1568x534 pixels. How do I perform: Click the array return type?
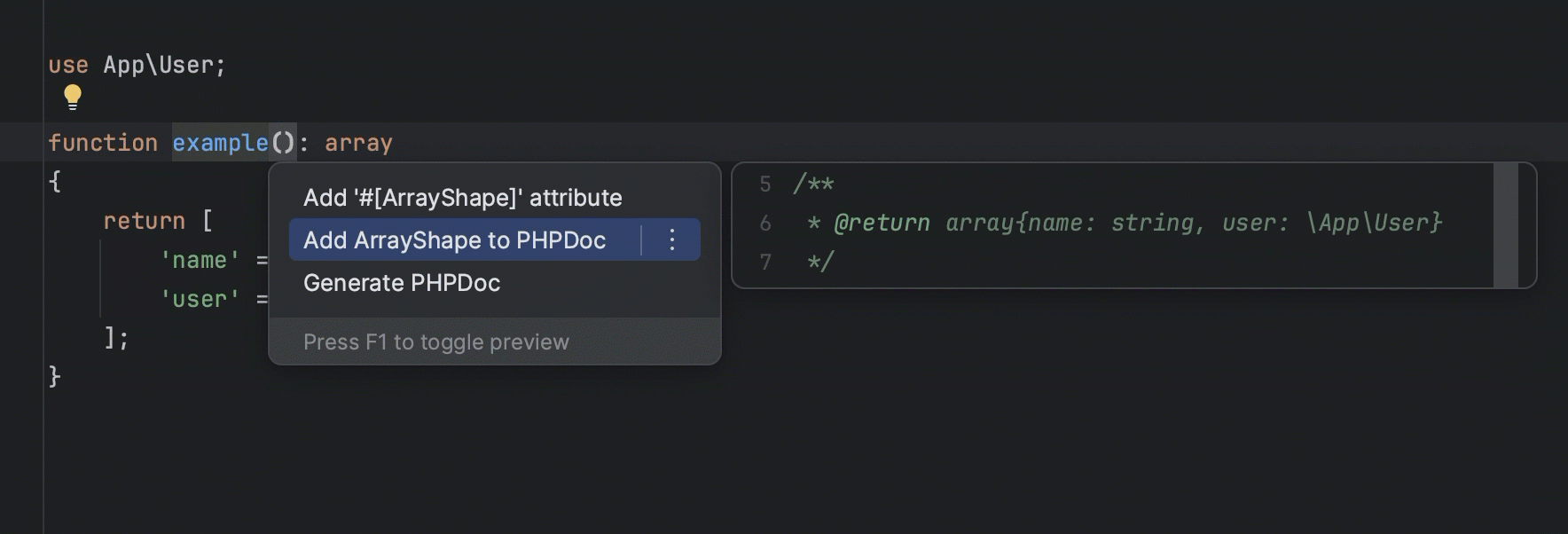(x=358, y=143)
